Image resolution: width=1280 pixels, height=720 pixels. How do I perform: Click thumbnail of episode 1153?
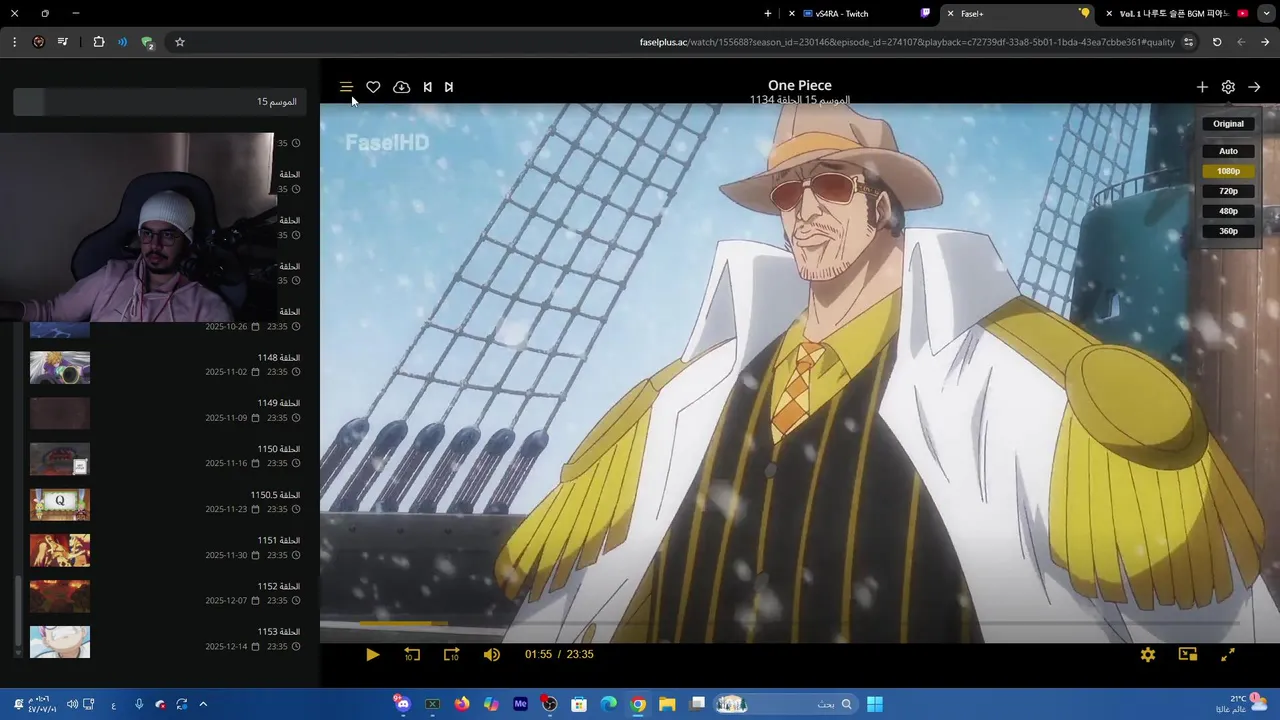point(60,642)
